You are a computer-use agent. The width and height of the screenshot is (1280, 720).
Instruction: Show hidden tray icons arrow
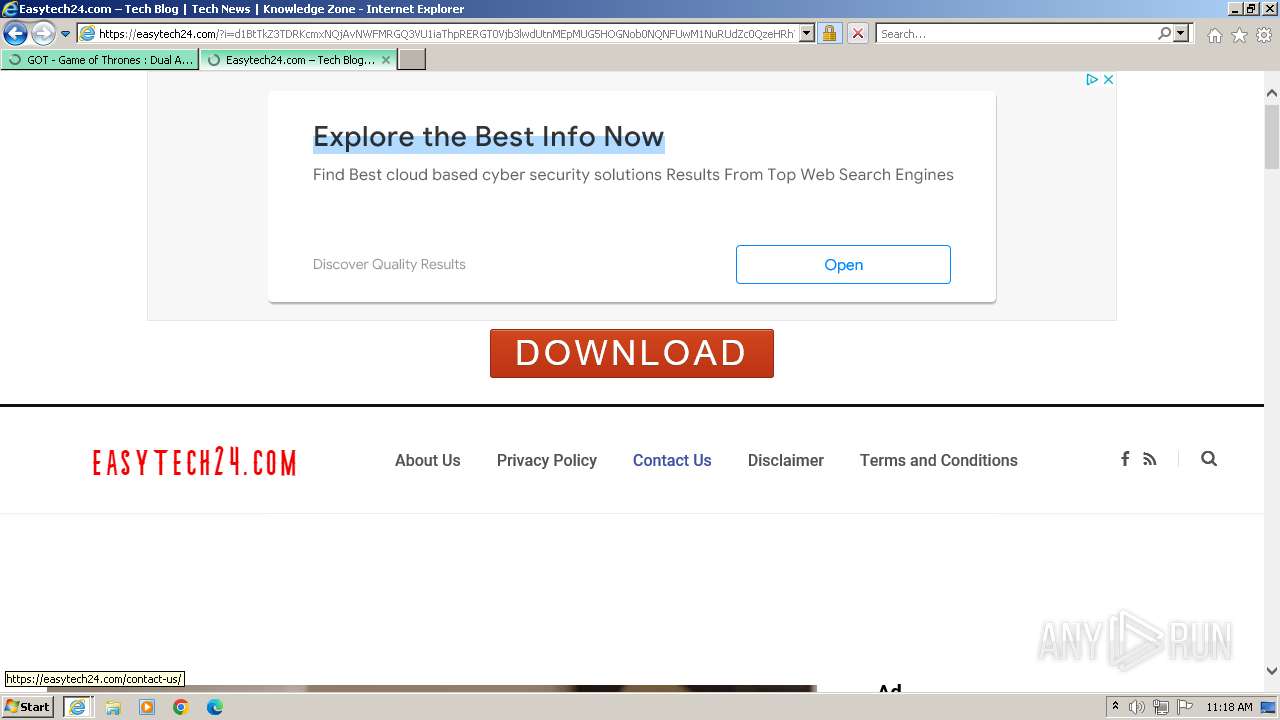click(x=1115, y=707)
